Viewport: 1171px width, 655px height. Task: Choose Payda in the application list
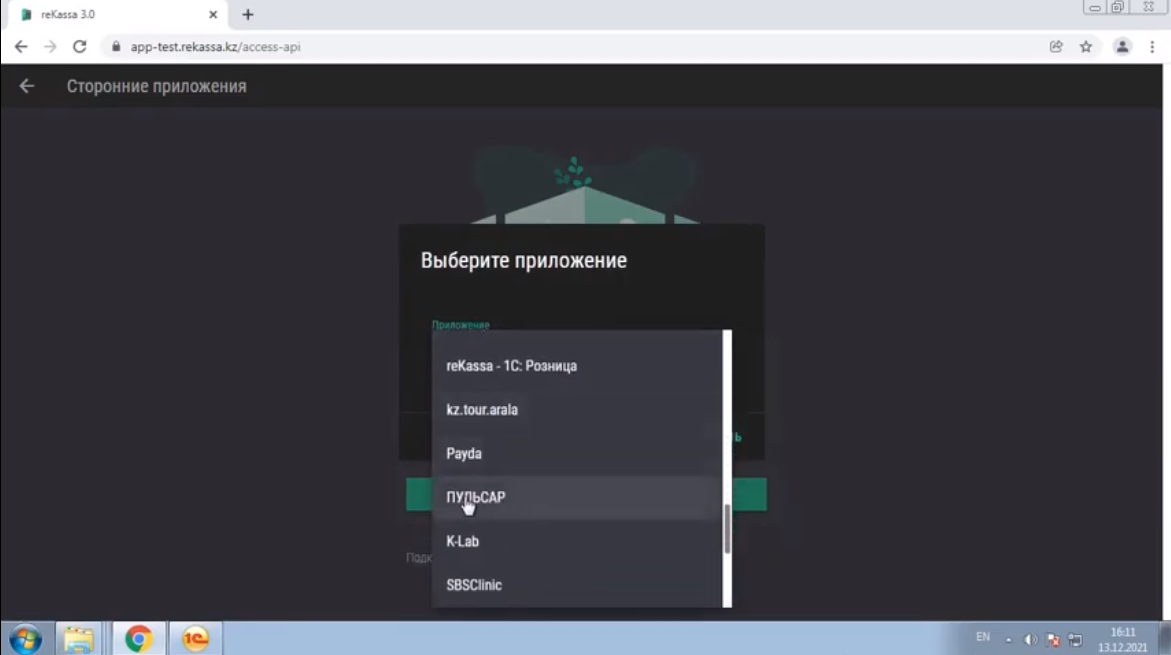pyautogui.click(x=577, y=453)
